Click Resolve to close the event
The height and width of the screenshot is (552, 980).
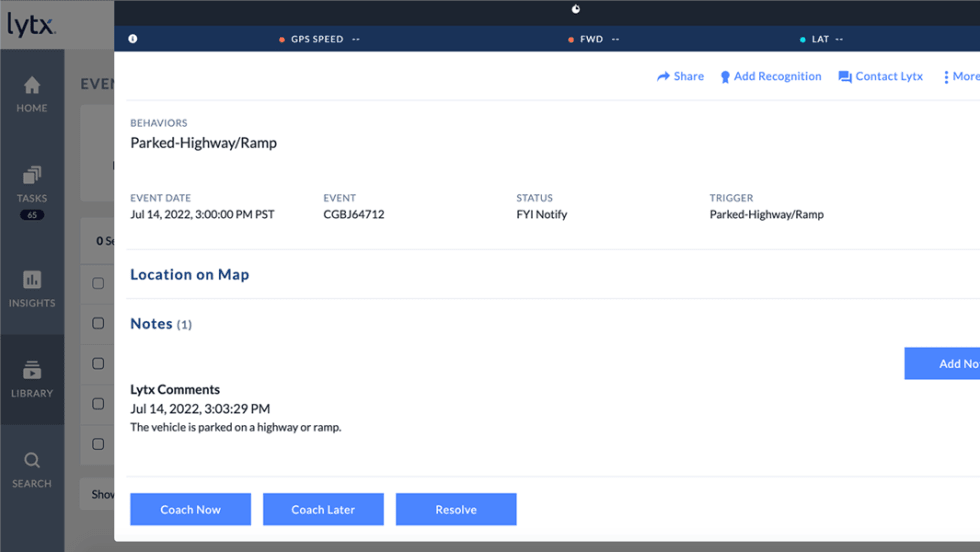456,509
